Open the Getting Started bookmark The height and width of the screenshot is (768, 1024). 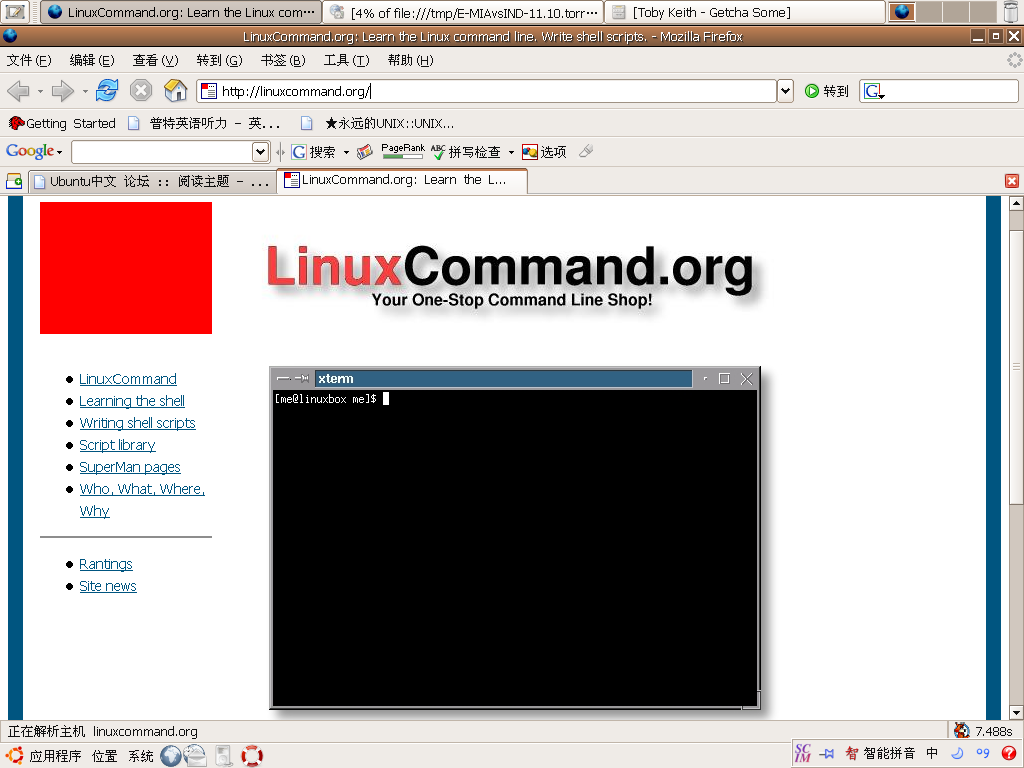(x=62, y=123)
